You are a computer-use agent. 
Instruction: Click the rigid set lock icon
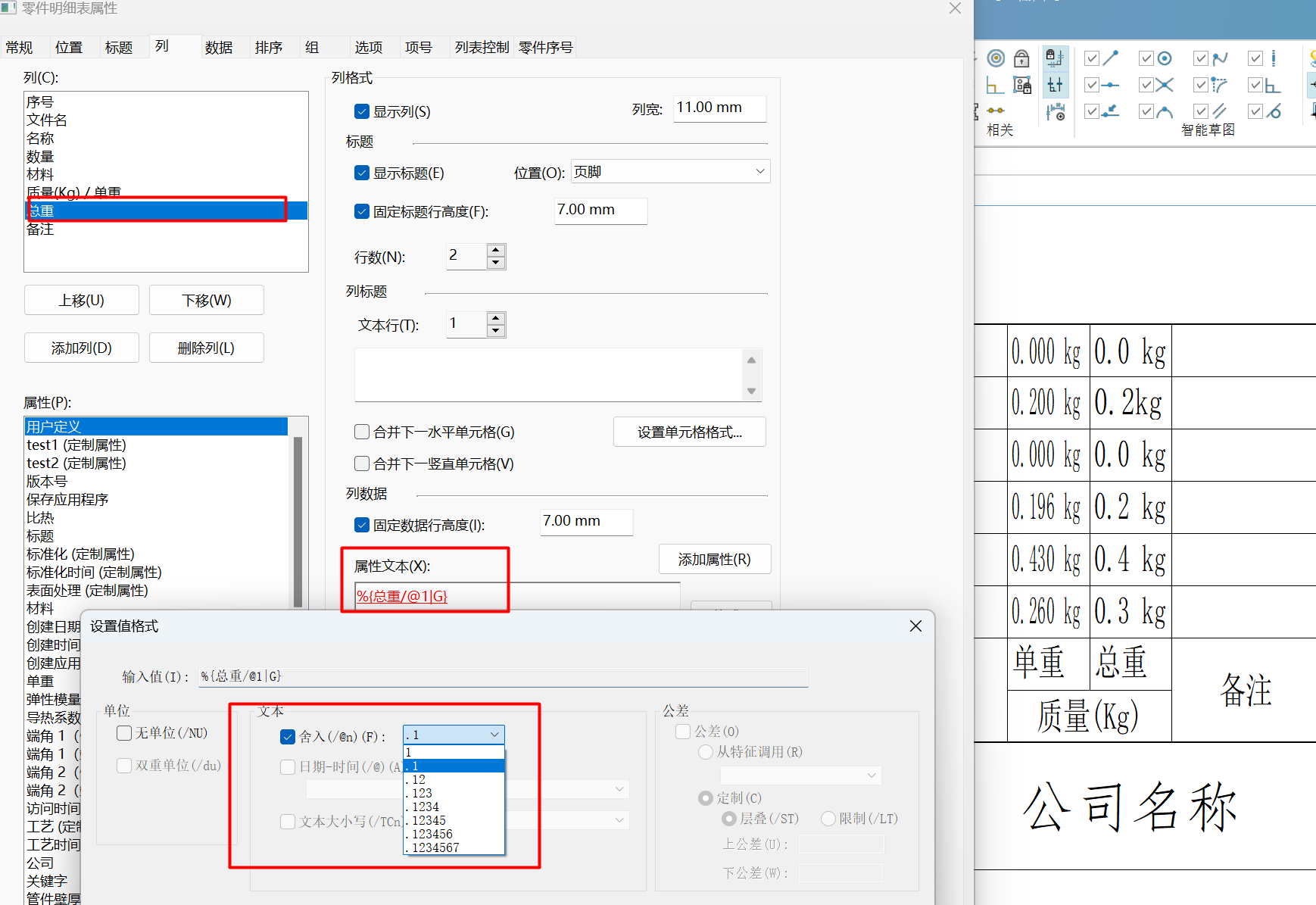pyautogui.click(x=1021, y=85)
